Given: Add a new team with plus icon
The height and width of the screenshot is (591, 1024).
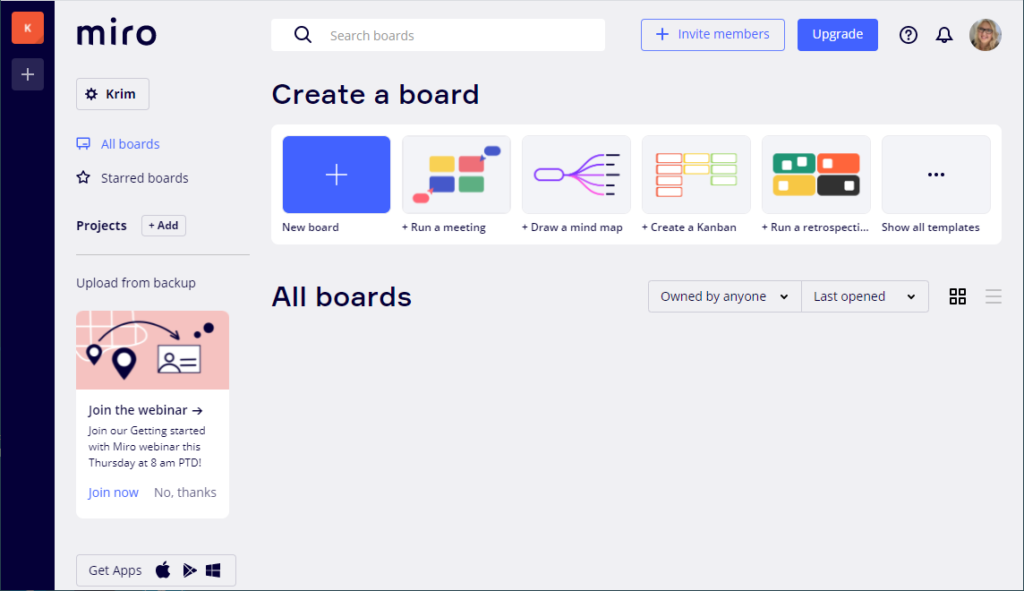Looking at the screenshot, I should (x=27, y=74).
